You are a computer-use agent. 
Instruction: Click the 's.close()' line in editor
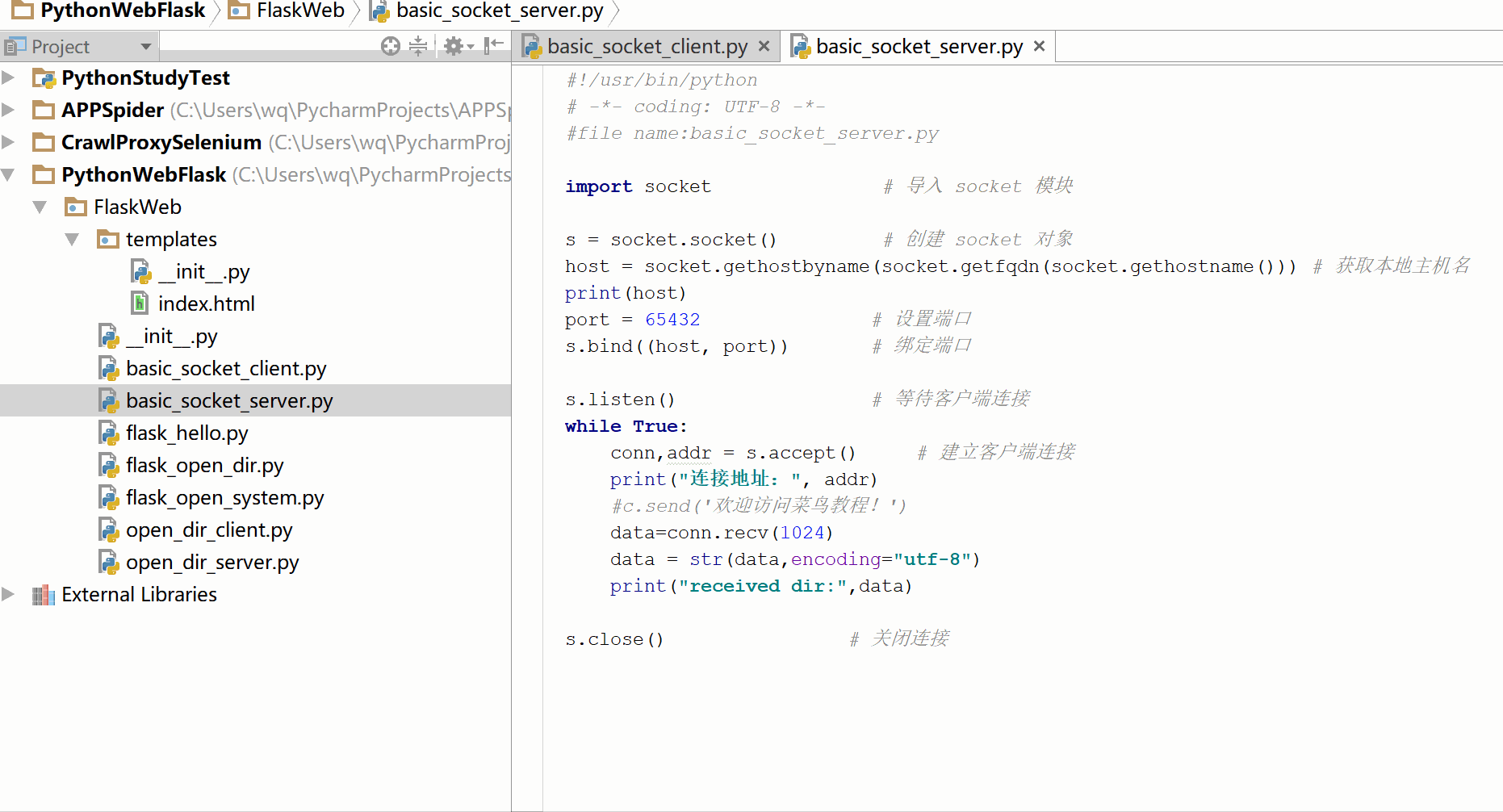614,639
